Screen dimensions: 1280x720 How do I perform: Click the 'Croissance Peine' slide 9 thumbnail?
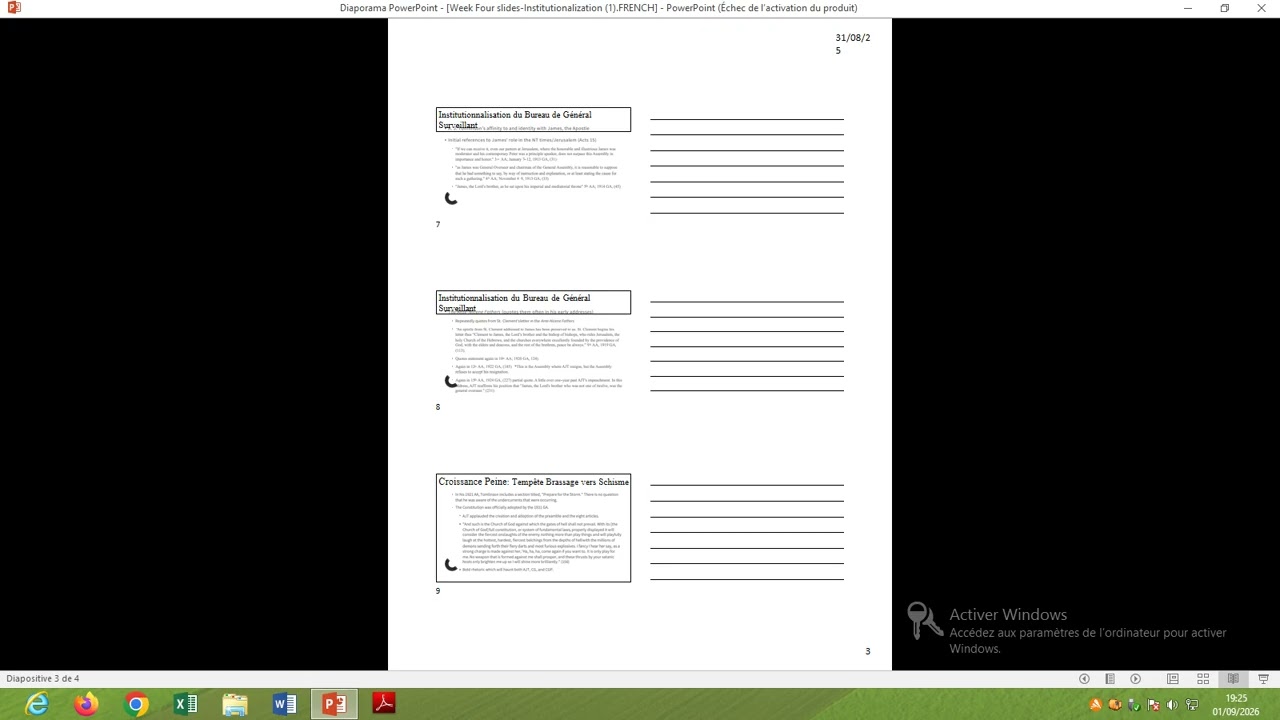(x=533, y=528)
